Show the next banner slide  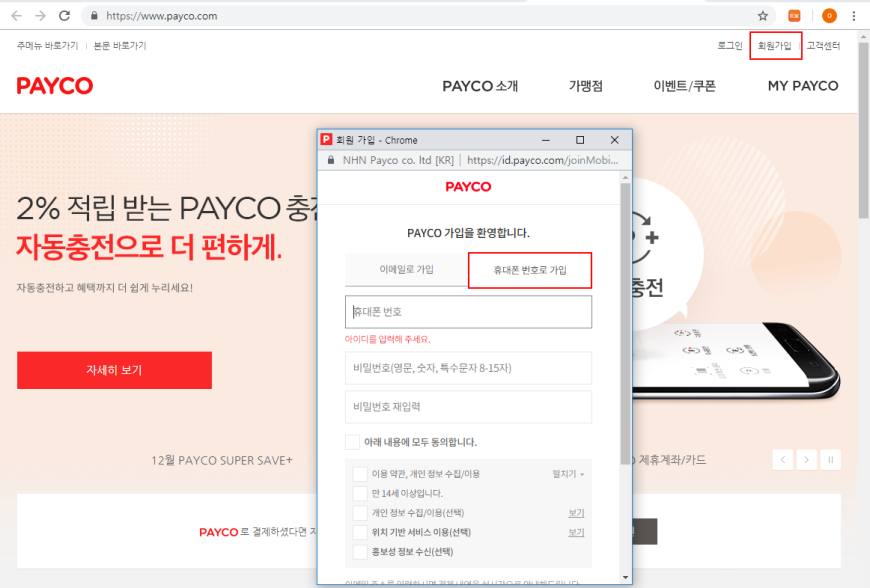tap(806, 459)
